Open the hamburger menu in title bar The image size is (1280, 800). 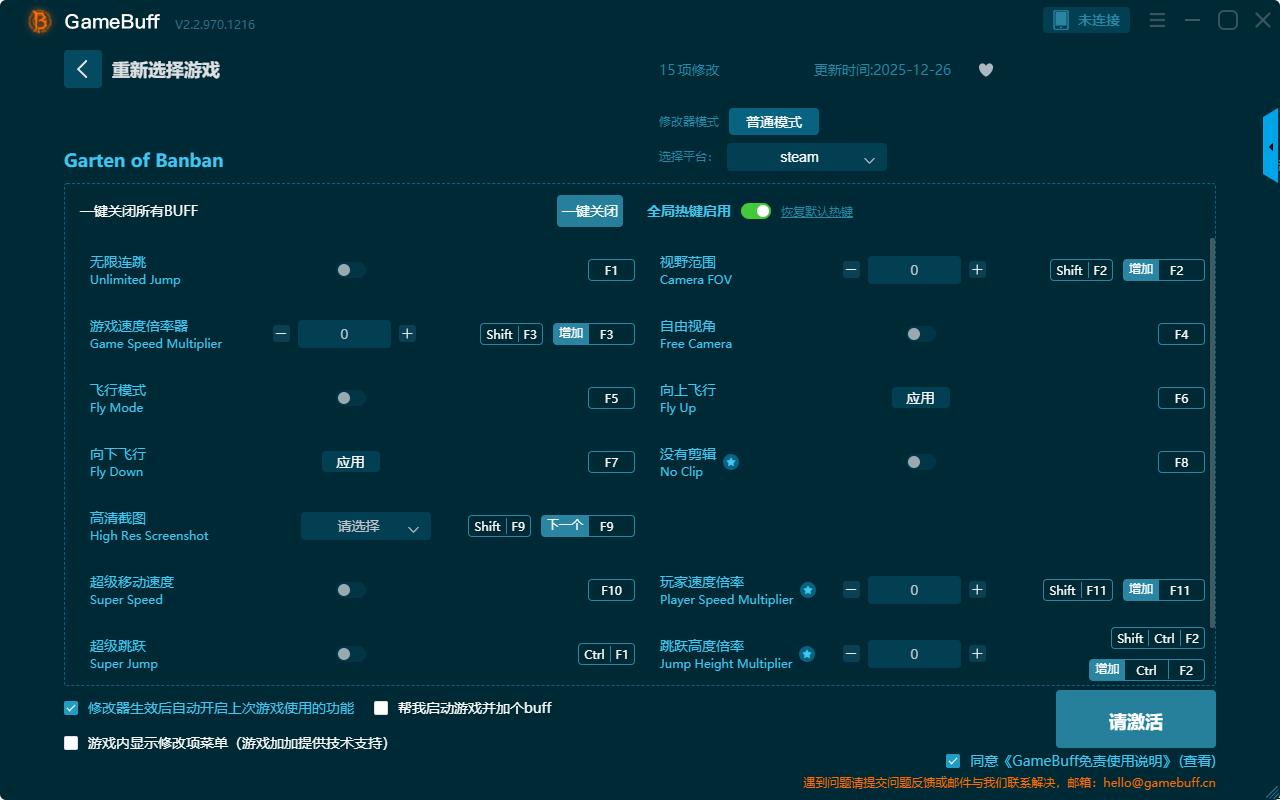[x=1157, y=21]
